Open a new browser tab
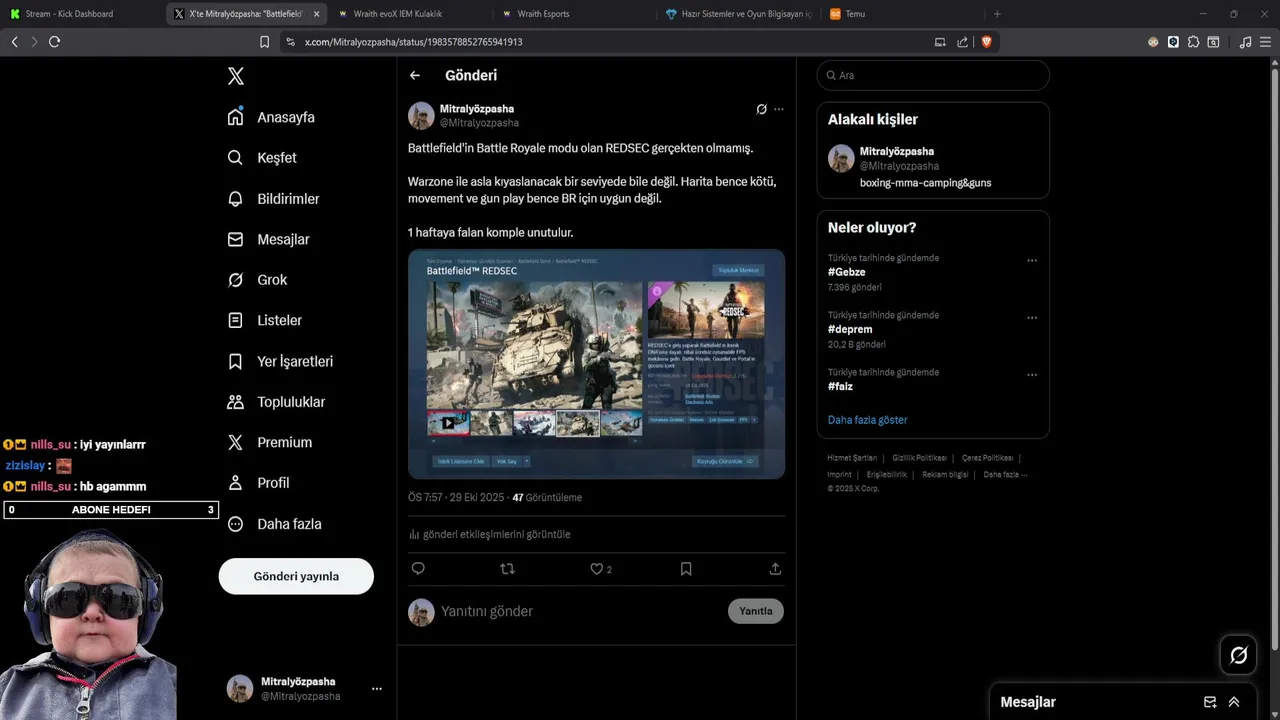The width and height of the screenshot is (1280, 720). [x=997, y=14]
